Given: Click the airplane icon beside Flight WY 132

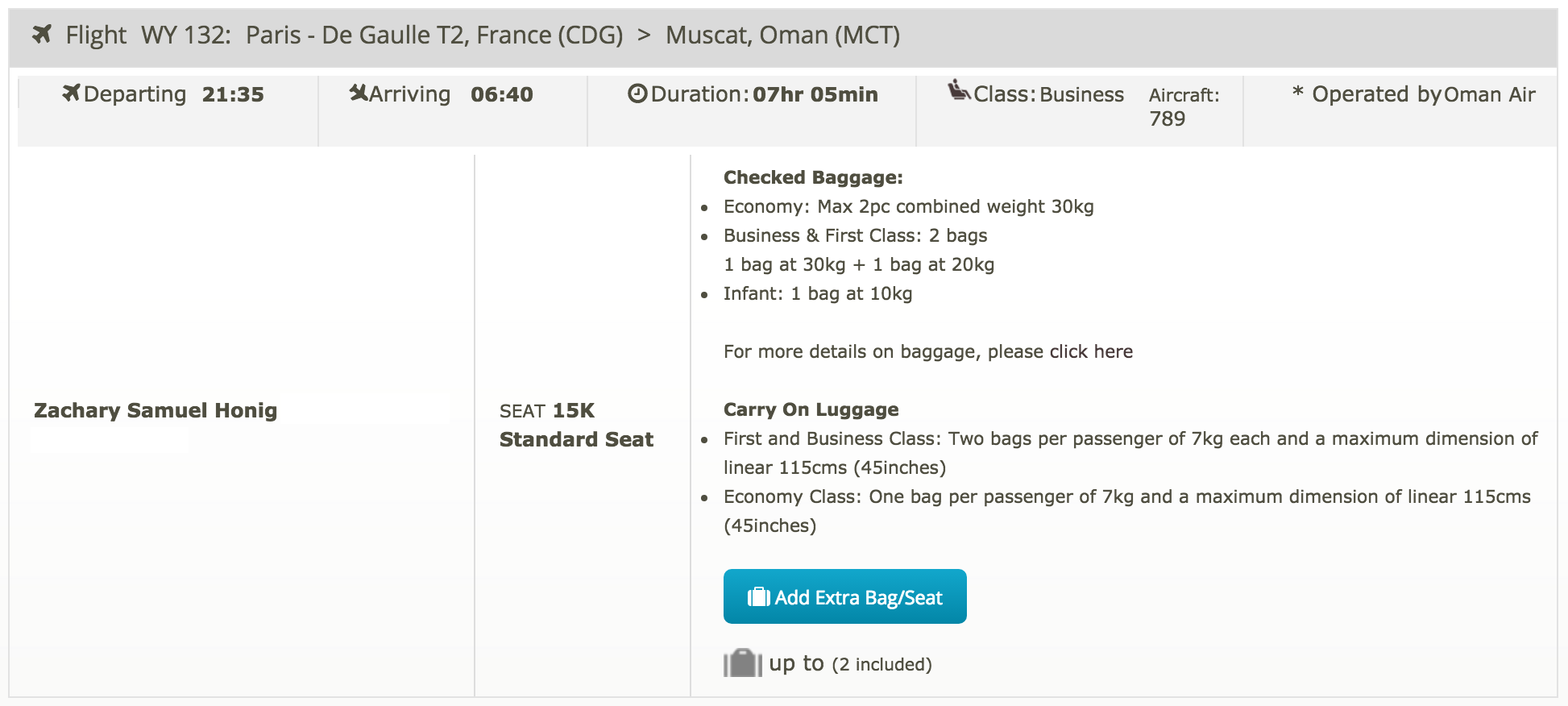Looking at the screenshot, I should [42, 35].
